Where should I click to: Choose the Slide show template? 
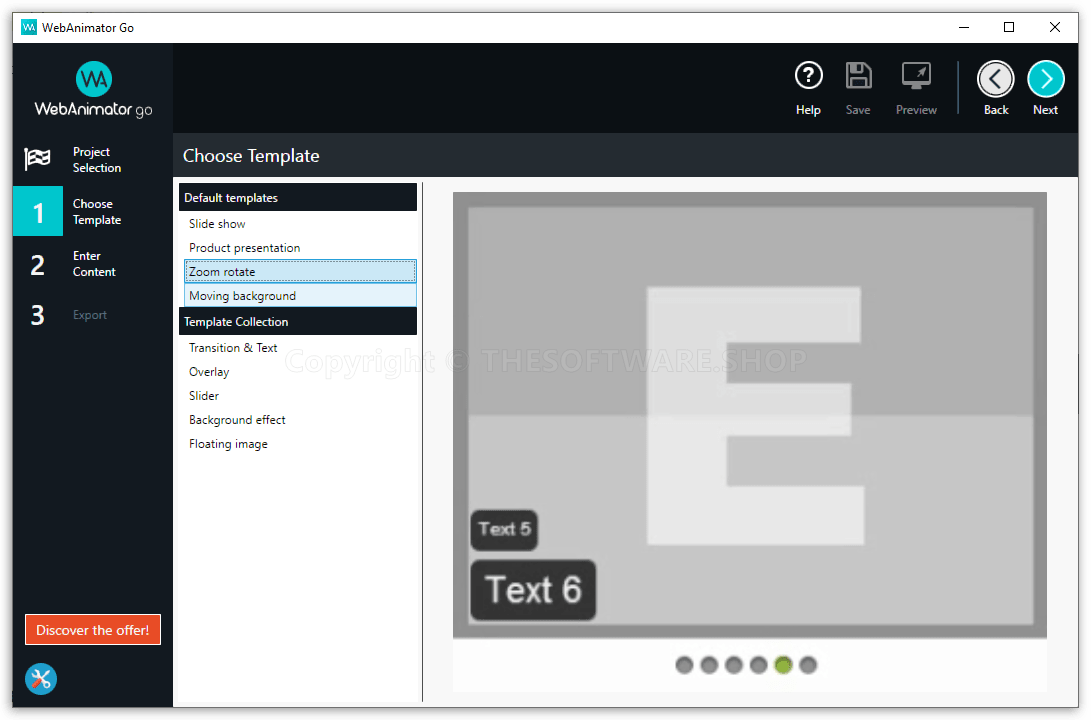coord(217,224)
